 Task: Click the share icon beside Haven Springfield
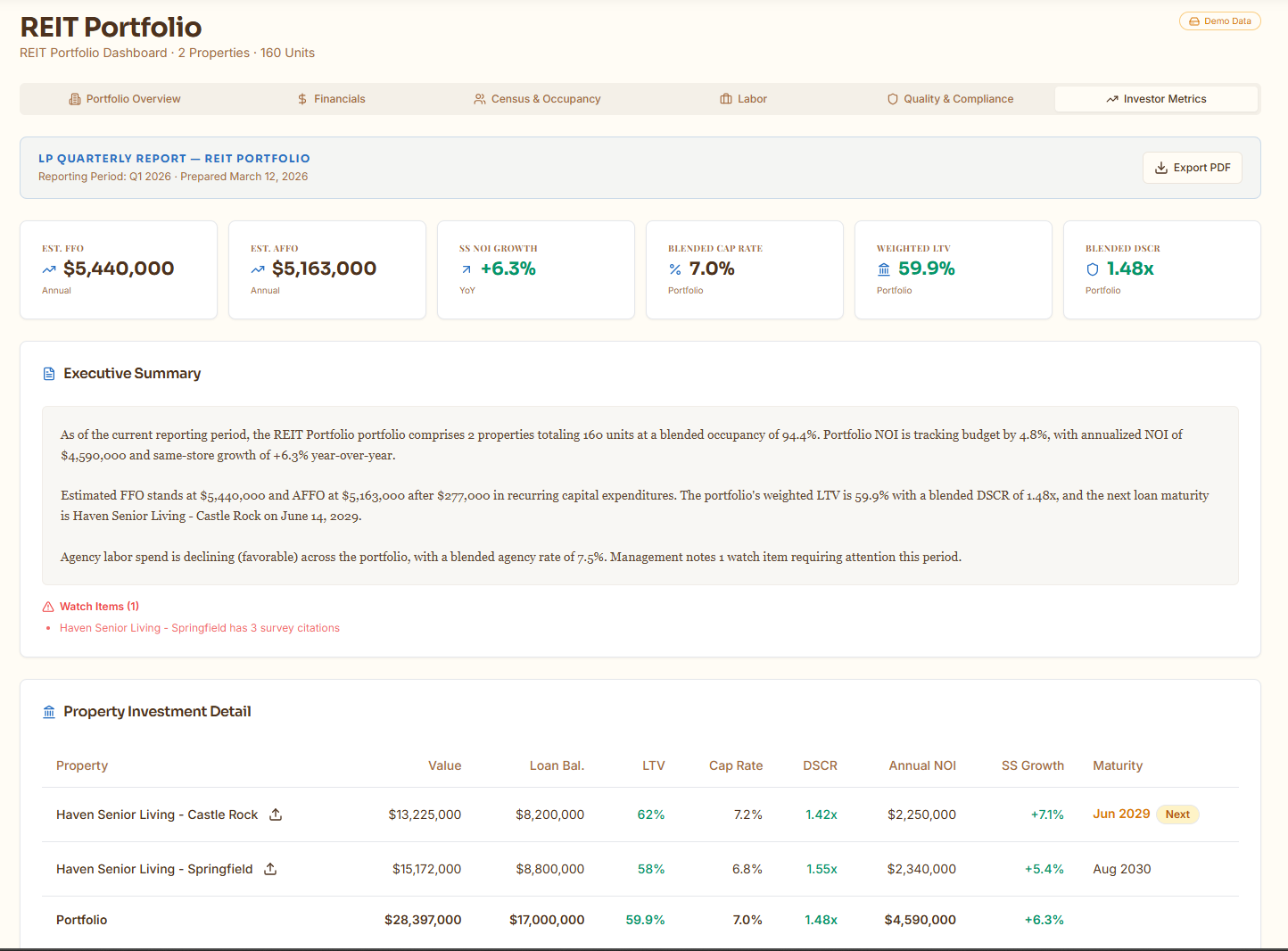click(x=269, y=869)
